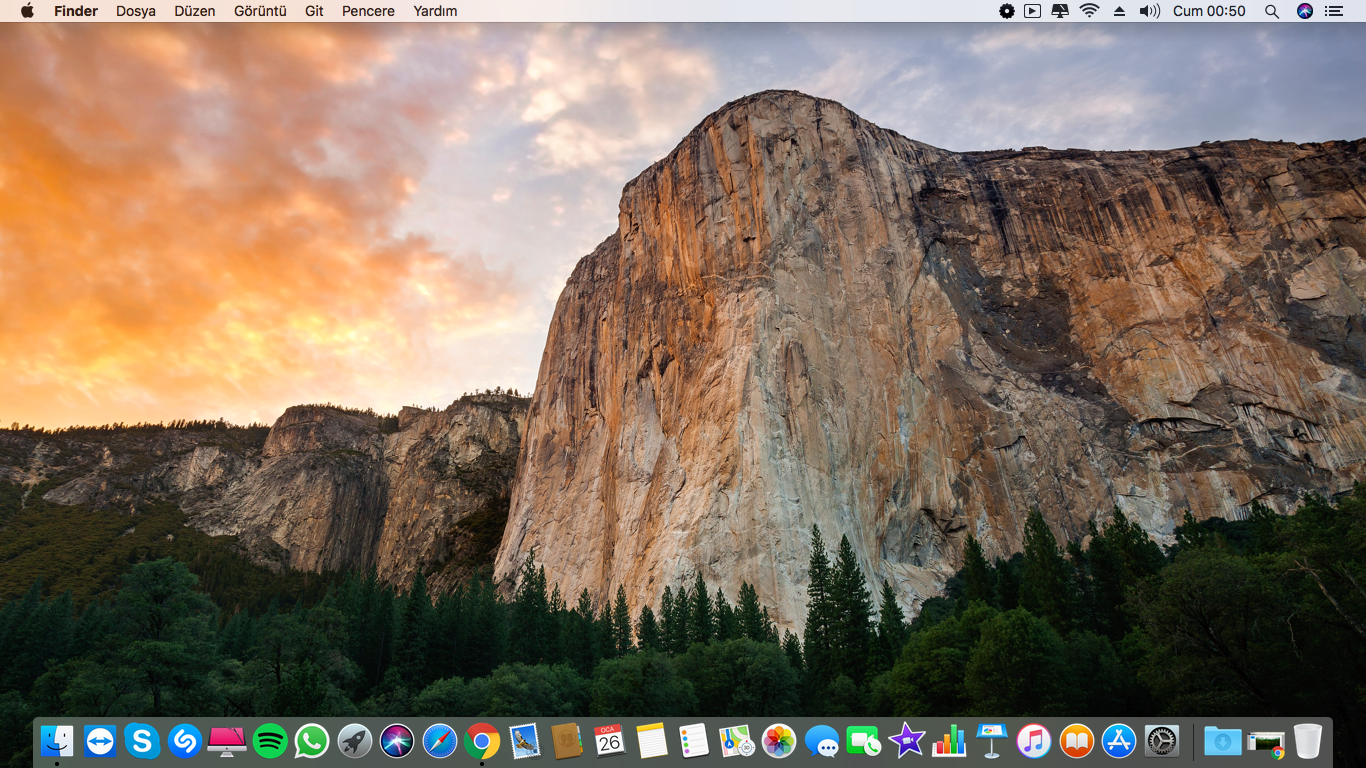Open Launchpad rocket icon
The image size is (1366, 768).
355,741
